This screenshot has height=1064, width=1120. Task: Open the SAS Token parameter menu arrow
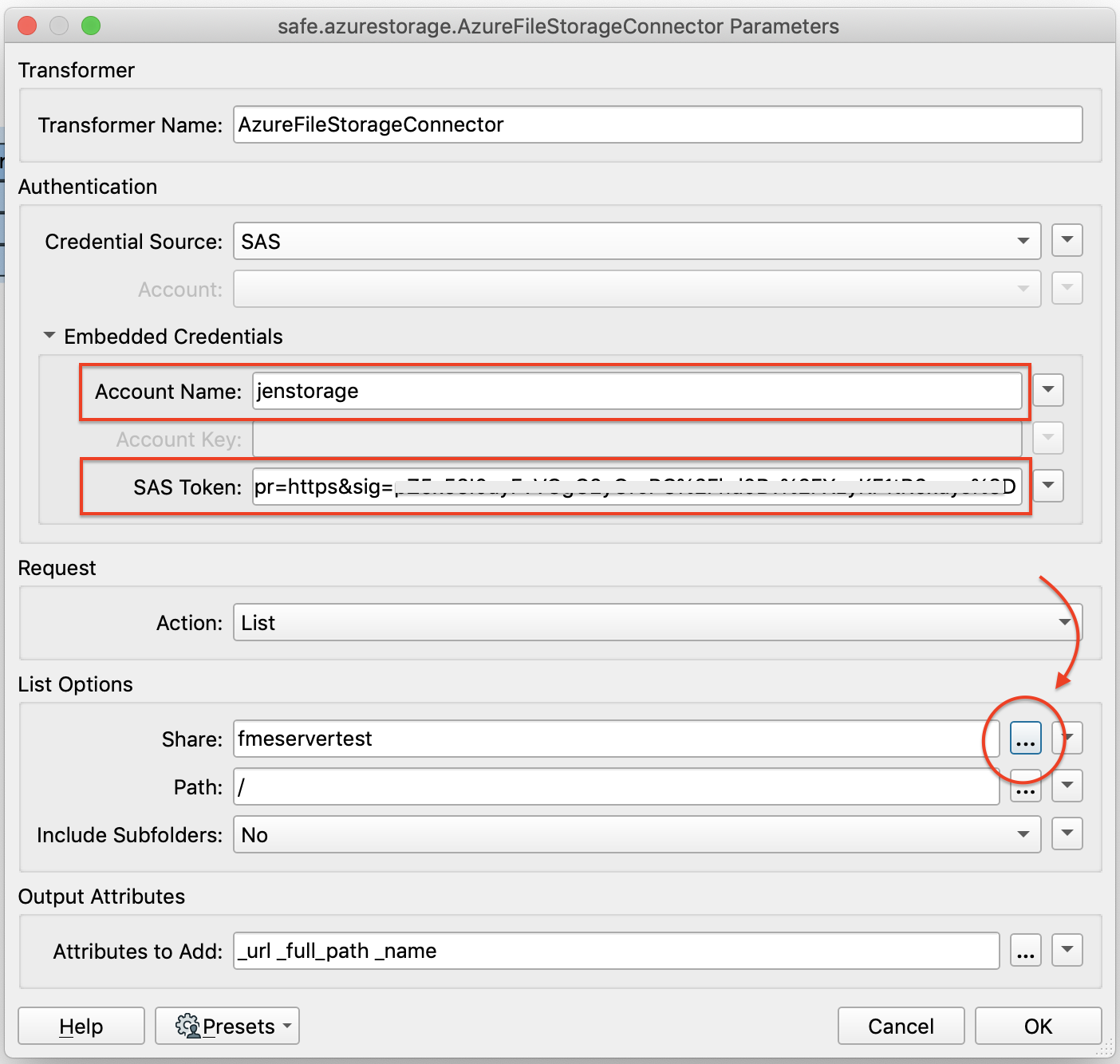coord(1047,486)
